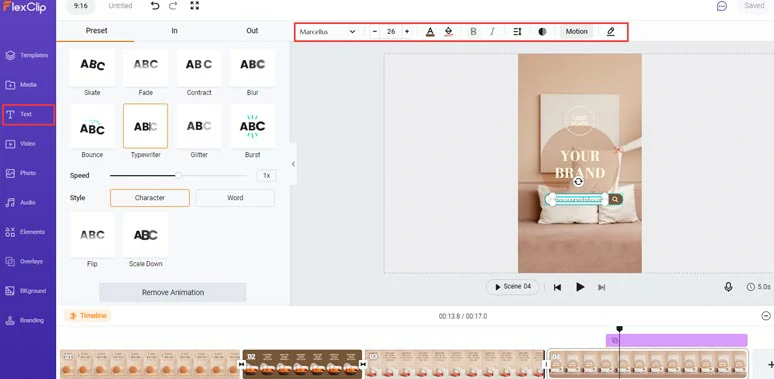Open the Media sidebar section
The height and width of the screenshot is (379, 774).
click(x=22, y=85)
